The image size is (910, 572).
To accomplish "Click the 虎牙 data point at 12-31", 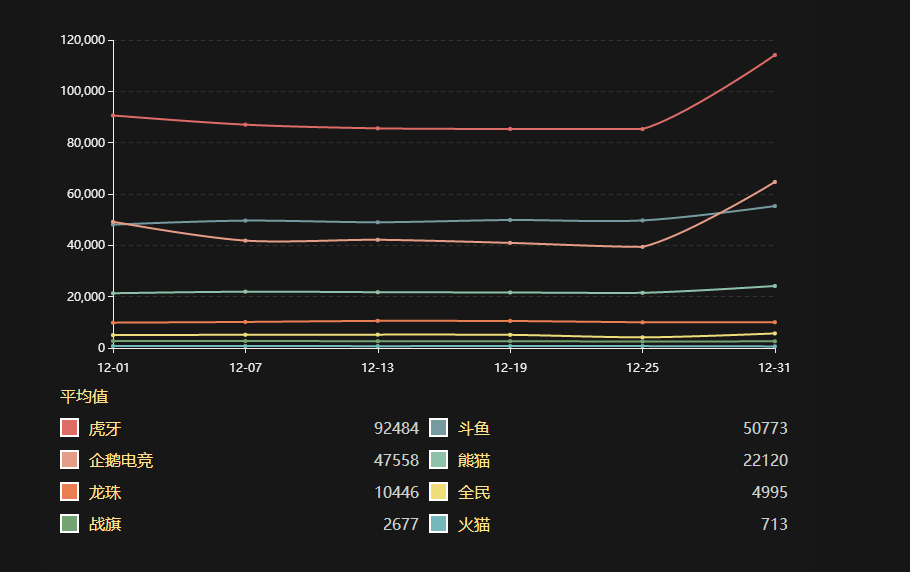I will (774, 55).
